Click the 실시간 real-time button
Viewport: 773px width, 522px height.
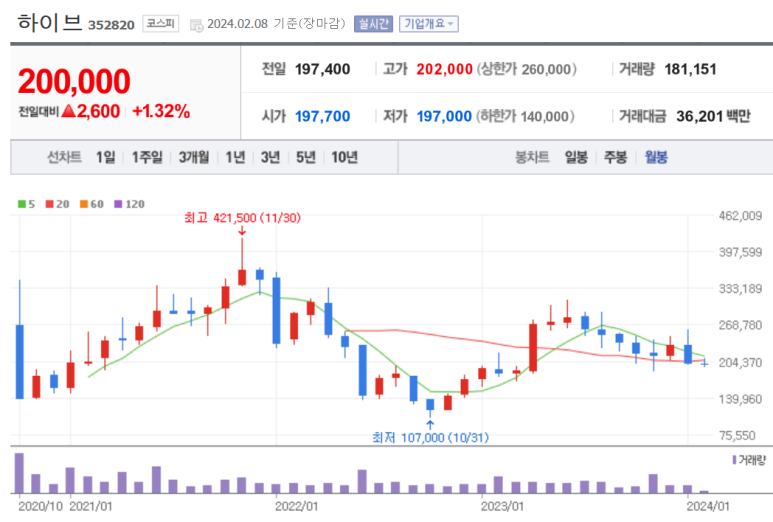pyautogui.click(x=373, y=24)
